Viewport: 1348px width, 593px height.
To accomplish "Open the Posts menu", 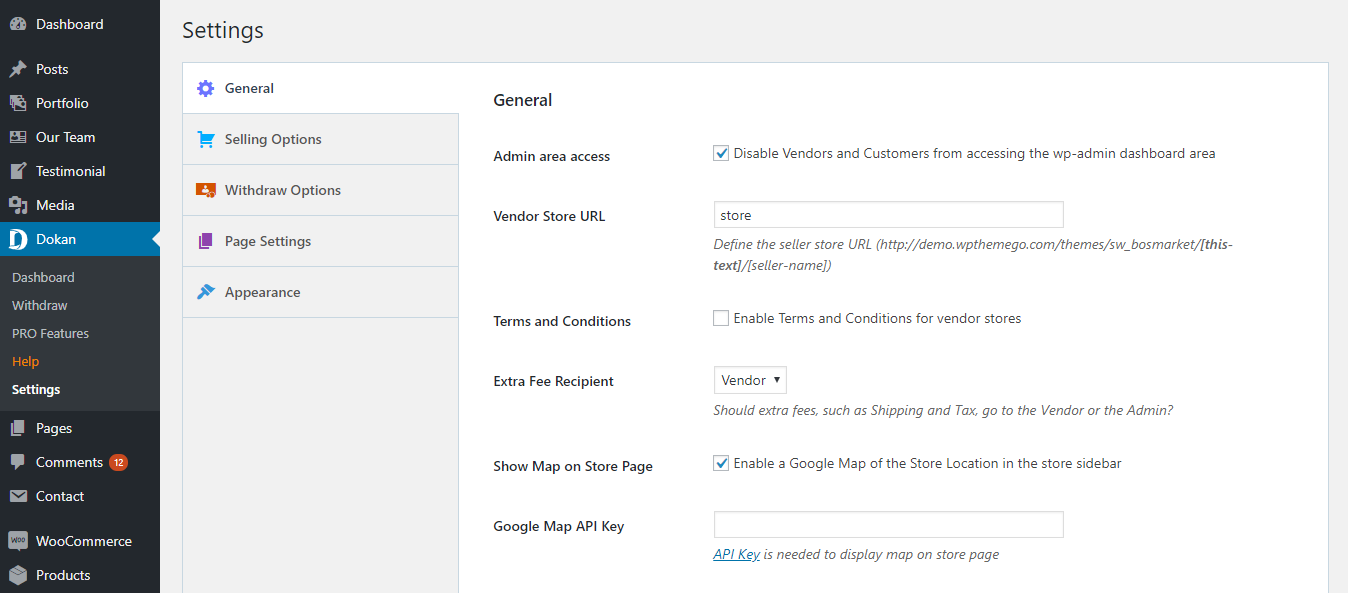I will click(80, 69).
